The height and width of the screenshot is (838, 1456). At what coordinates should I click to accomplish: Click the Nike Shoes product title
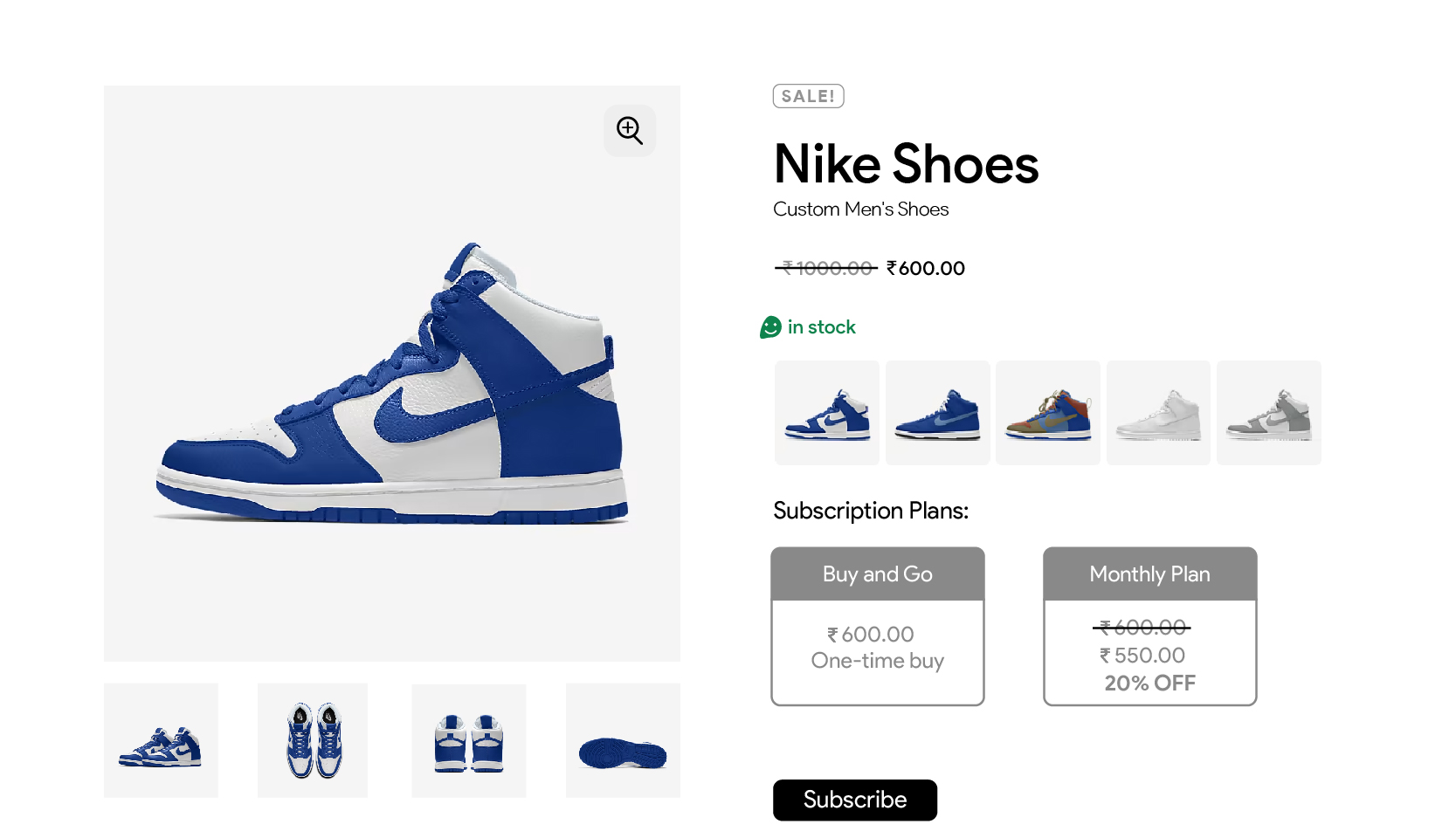click(906, 164)
